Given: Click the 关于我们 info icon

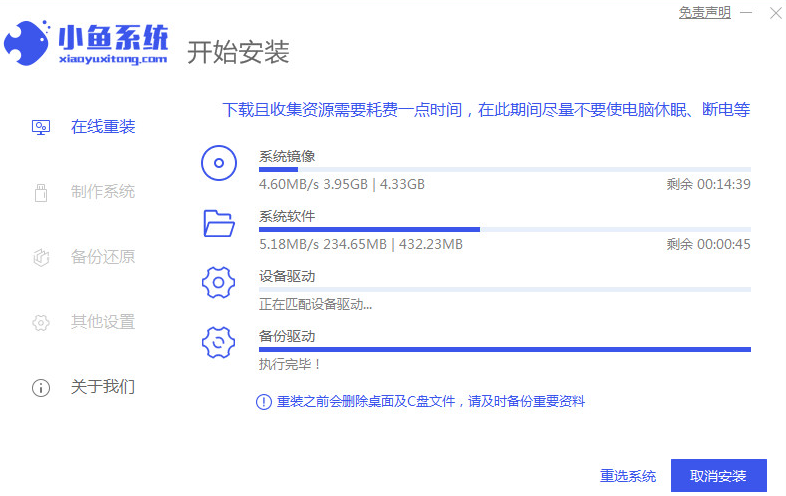Looking at the screenshot, I should coord(41,388).
